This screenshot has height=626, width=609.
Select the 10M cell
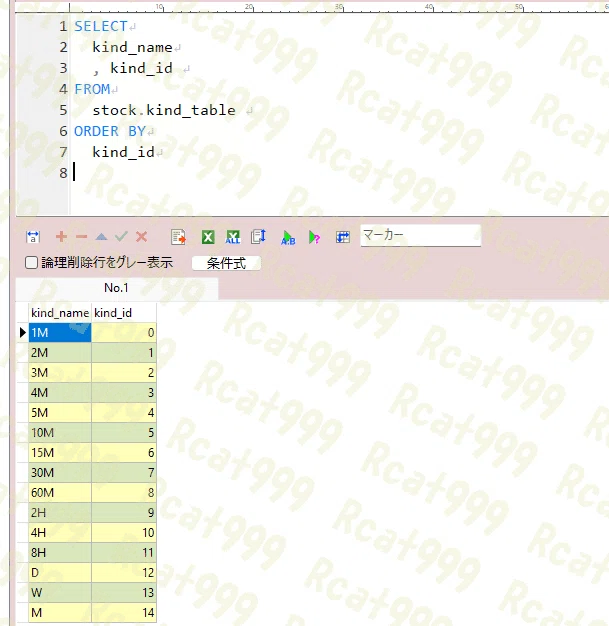60,432
